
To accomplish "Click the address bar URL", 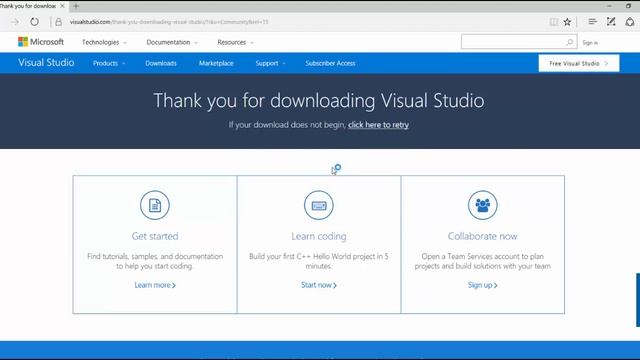I will [169, 22].
